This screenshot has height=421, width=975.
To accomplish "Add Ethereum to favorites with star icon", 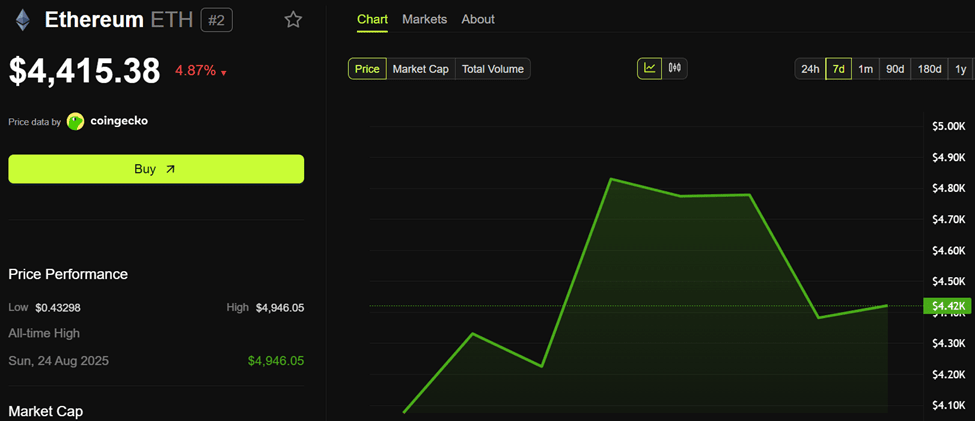I will pos(293,20).
